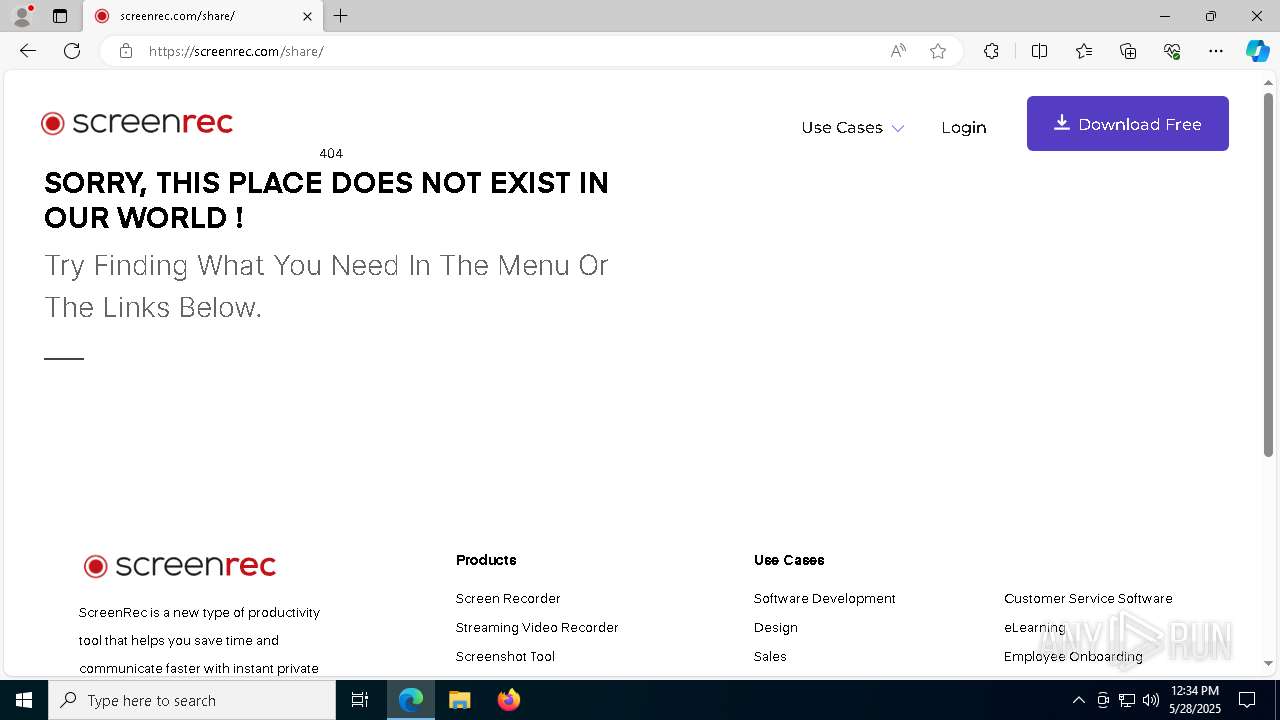Open the notification center icon
The image size is (1280, 720).
pos(1247,700)
